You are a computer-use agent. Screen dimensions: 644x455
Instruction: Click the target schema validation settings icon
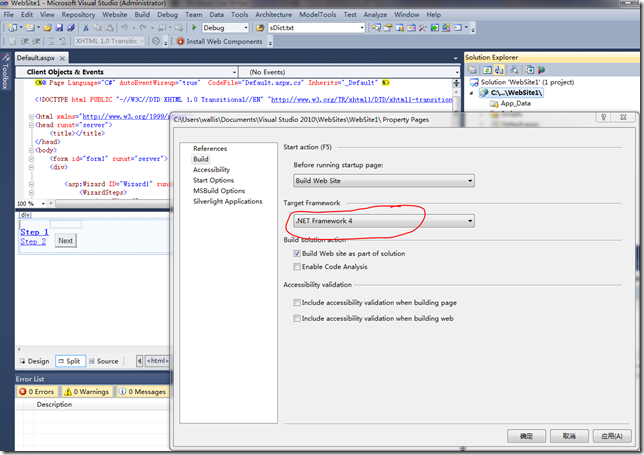(x=156, y=41)
